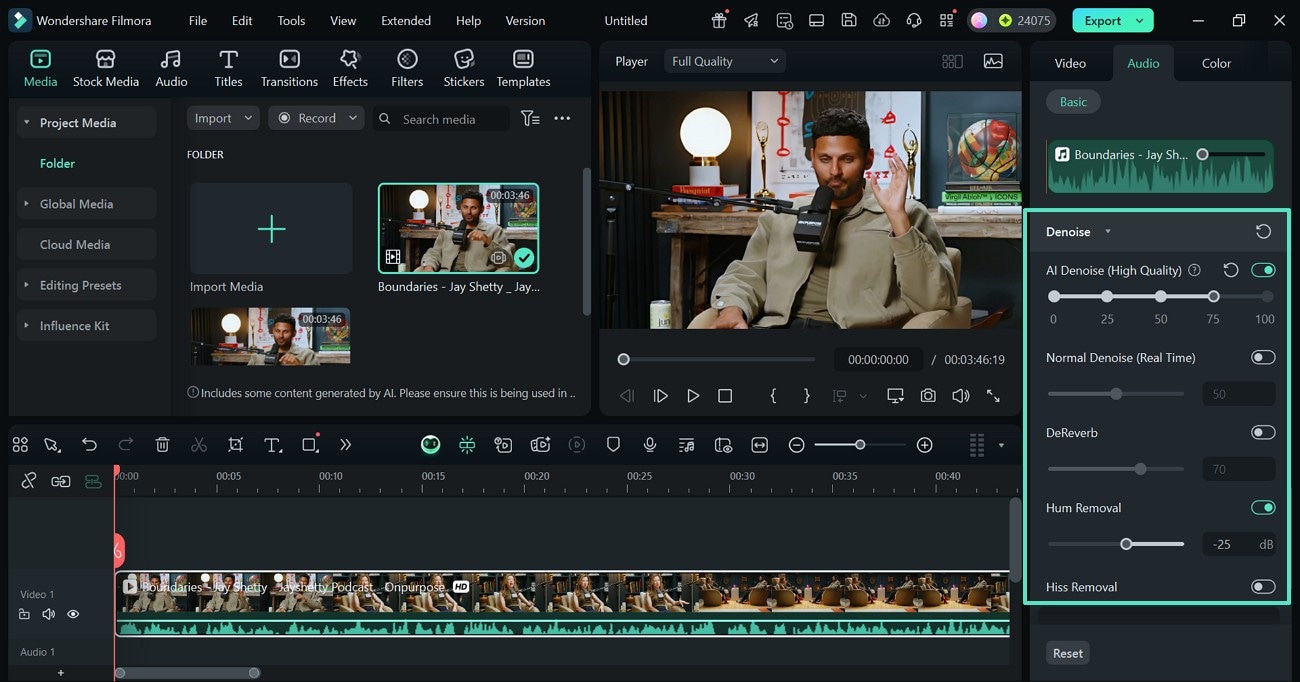Take a snapshot with the camera icon
1300x682 pixels.
click(x=928, y=396)
